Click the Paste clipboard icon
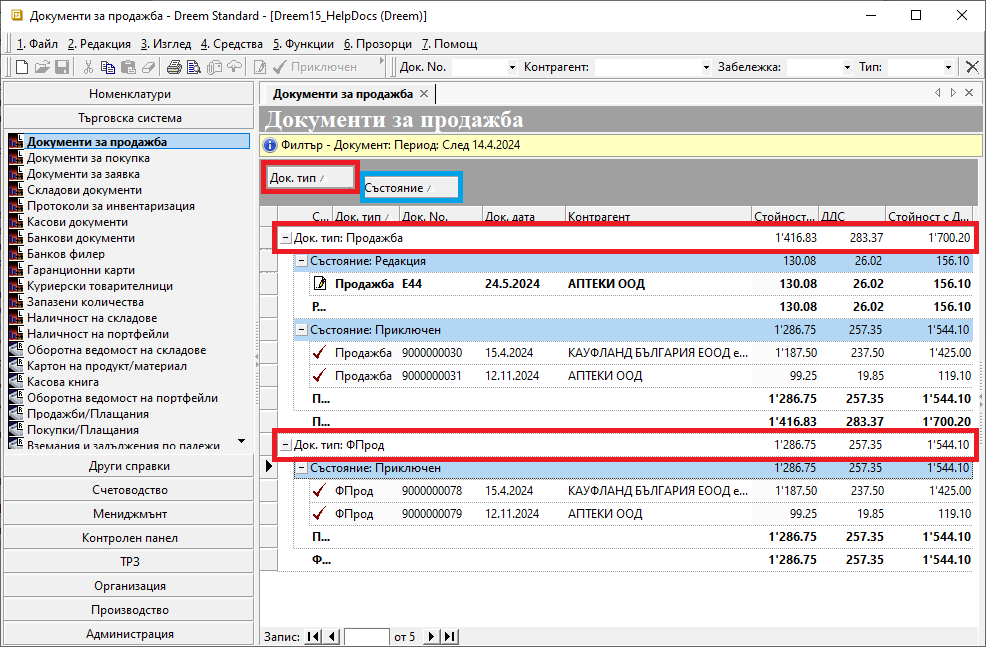 [127, 67]
